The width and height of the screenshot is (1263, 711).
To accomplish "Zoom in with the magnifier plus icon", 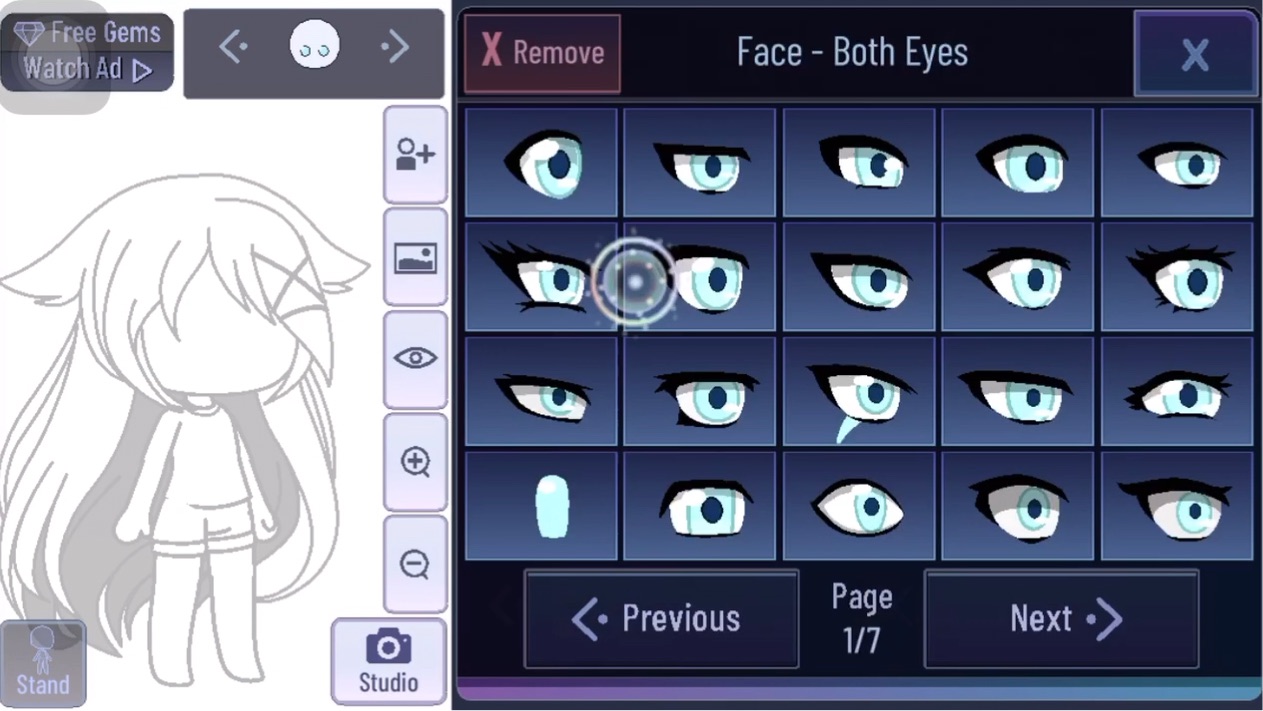I will pos(415,461).
